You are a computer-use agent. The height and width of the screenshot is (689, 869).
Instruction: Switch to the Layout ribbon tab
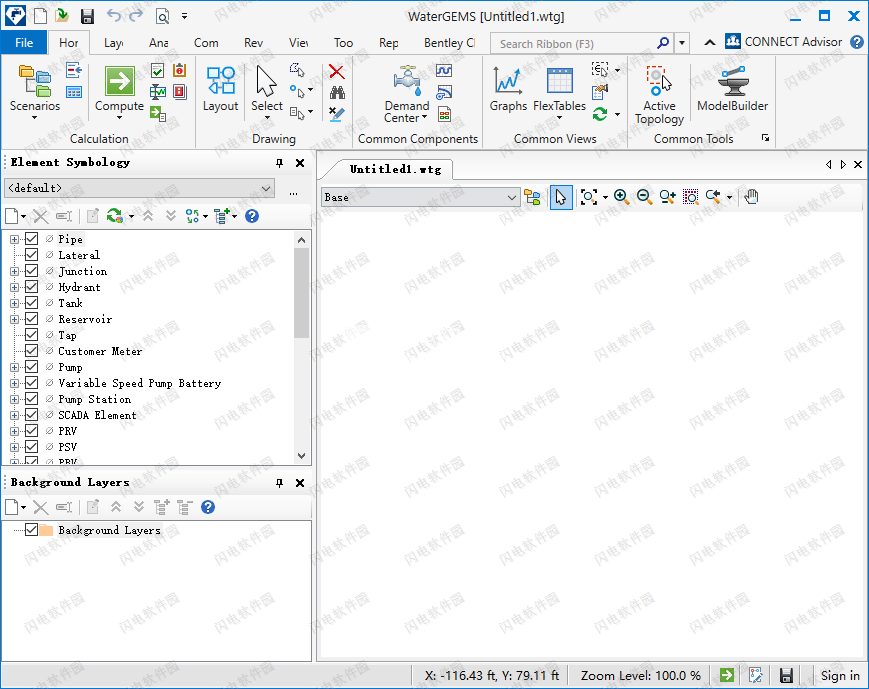[114, 43]
